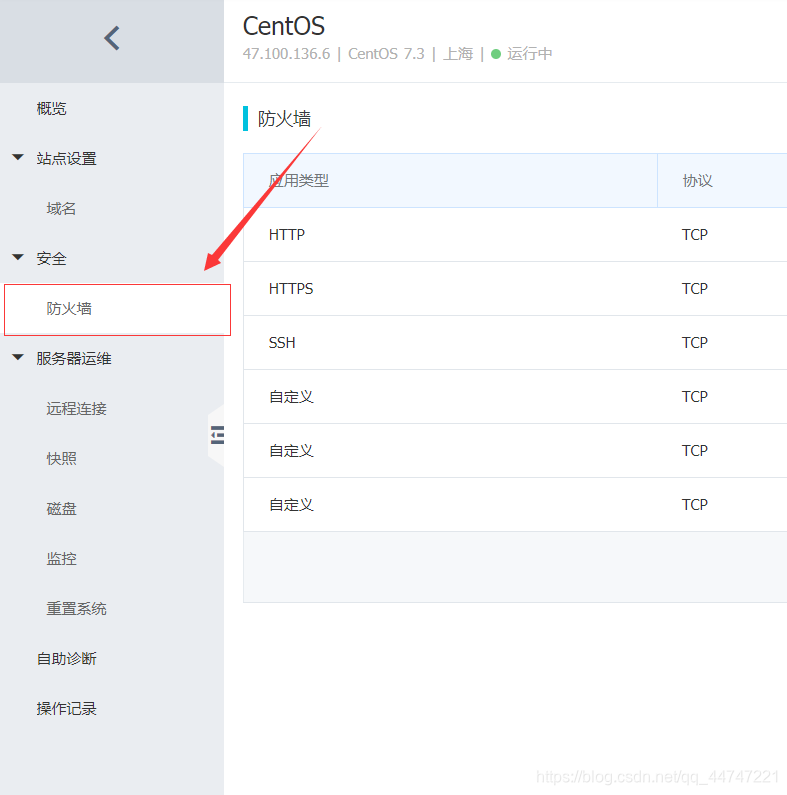Open the 监控 menu item
The height and width of the screenshot is (795, 787).
click(x=61, y=559)
